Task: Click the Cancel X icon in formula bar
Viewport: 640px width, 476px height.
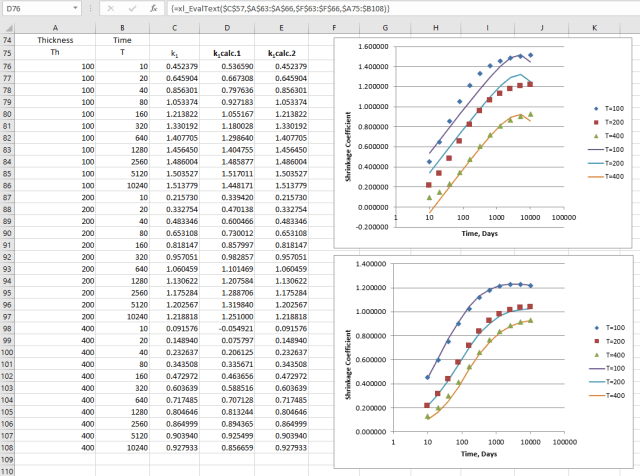Action: click(x=110, y=8)
